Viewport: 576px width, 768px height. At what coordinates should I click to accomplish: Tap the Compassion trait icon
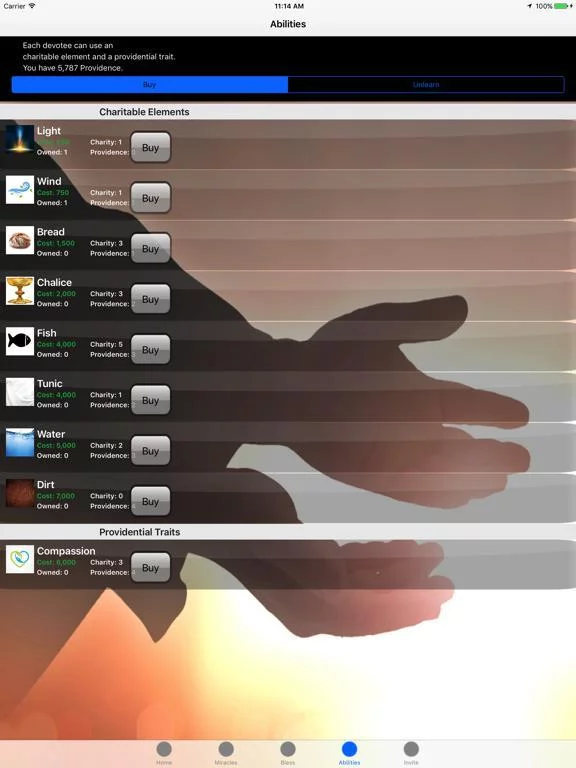(x=20, y=559)
